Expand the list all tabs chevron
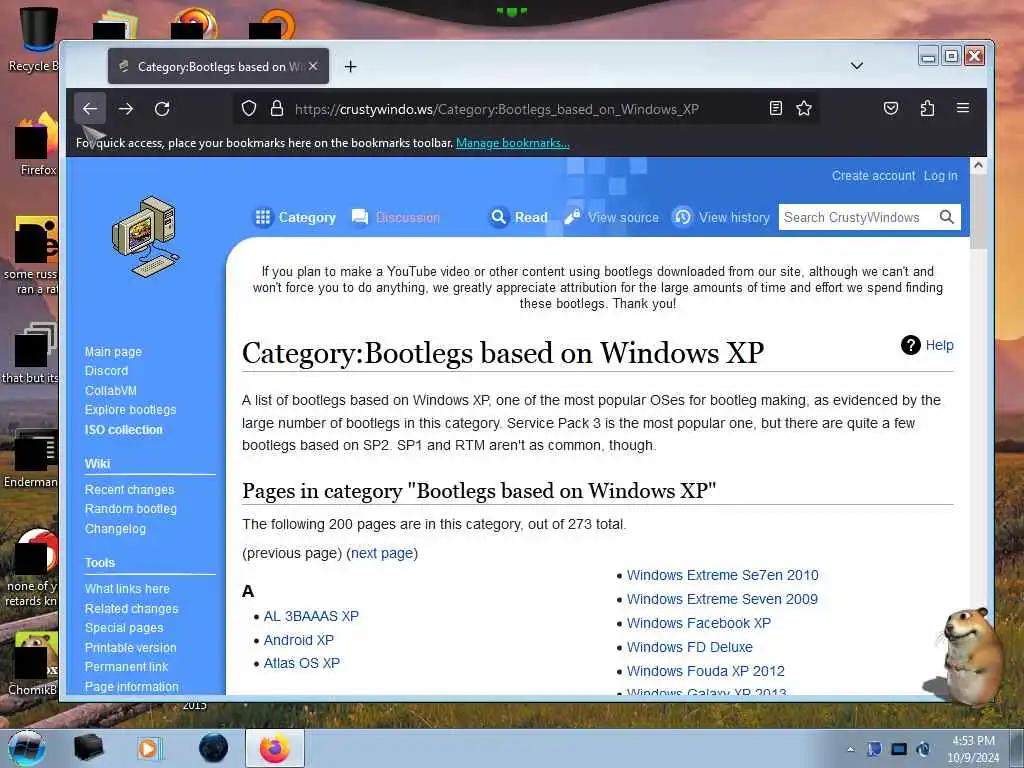Image resolution: width=1024 pixels, height=768 pixels. [x=857, y=66]
